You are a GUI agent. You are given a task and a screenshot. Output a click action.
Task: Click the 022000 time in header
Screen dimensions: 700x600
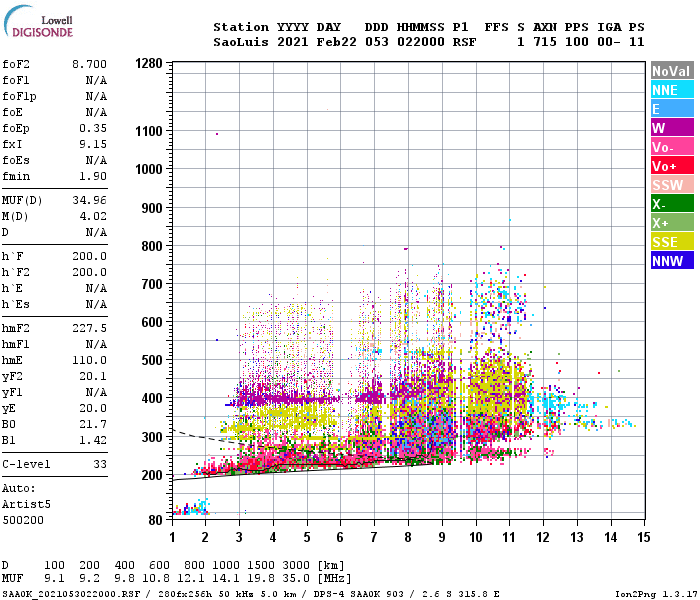click(x=421, y=42)
